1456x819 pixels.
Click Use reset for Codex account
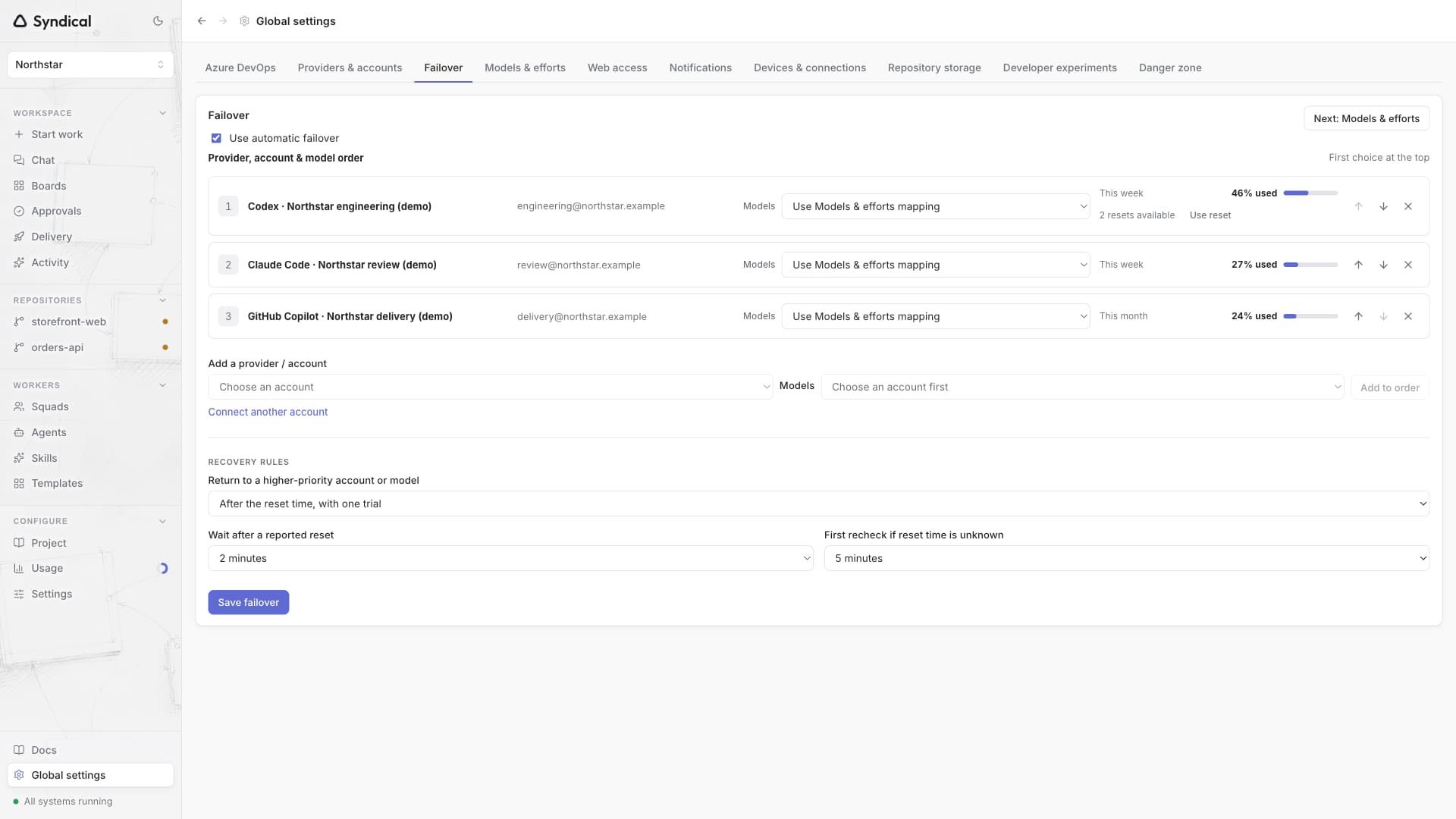1210,215
